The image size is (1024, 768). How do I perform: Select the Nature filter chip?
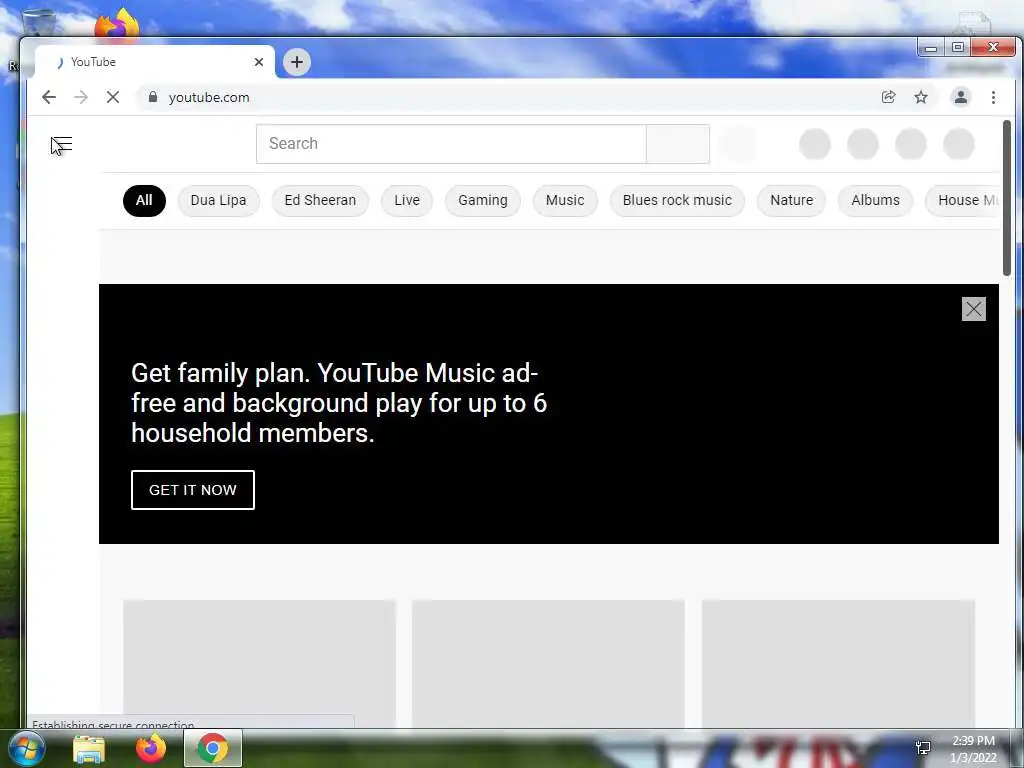point(792,200)
